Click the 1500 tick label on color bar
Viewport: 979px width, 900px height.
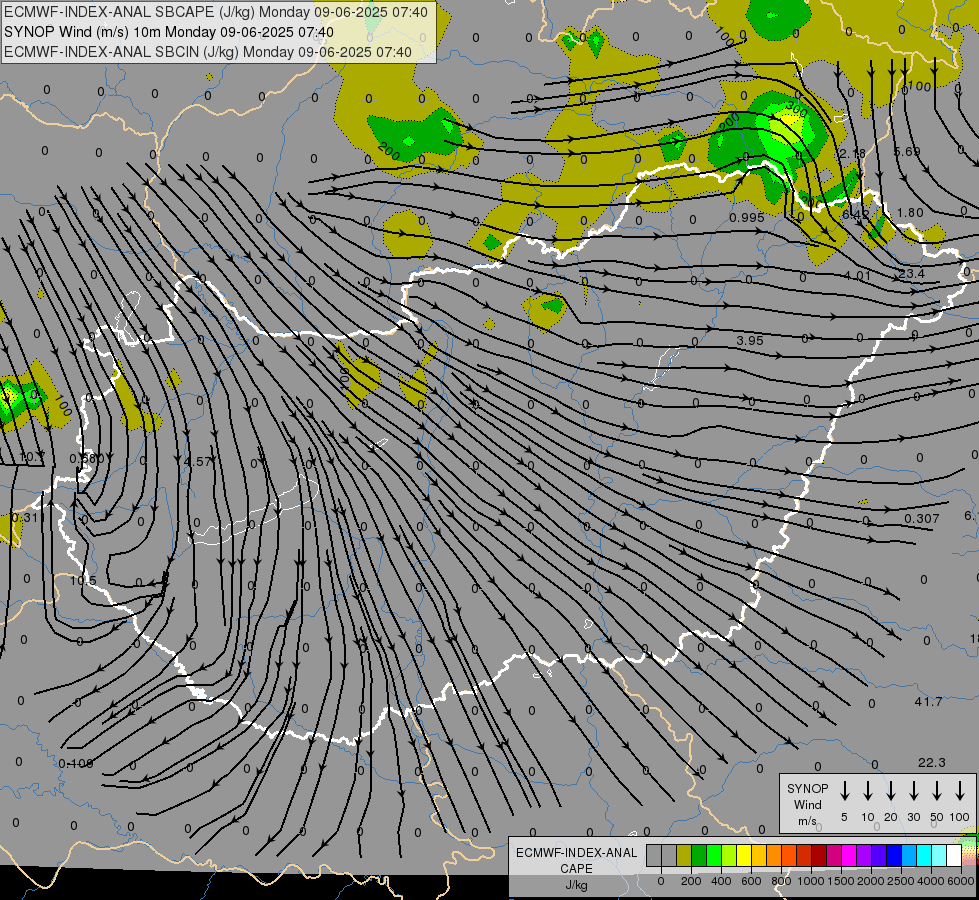pyautogui.click(x=840, y=881)
